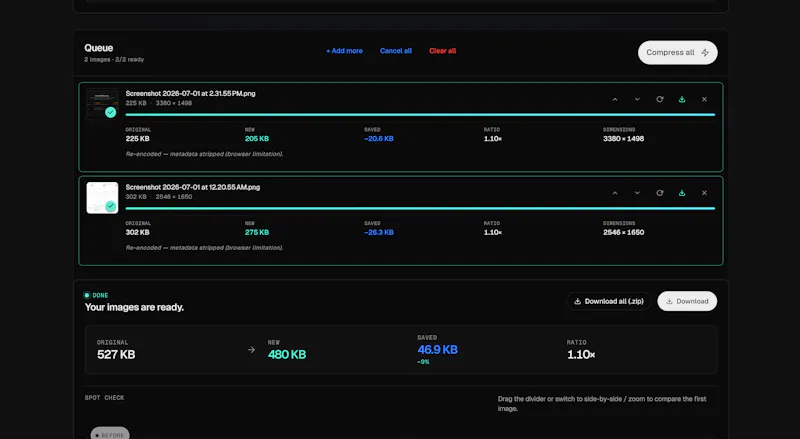
Task: Click the 'Your images are ready.' heading
Action: (134, 307)
